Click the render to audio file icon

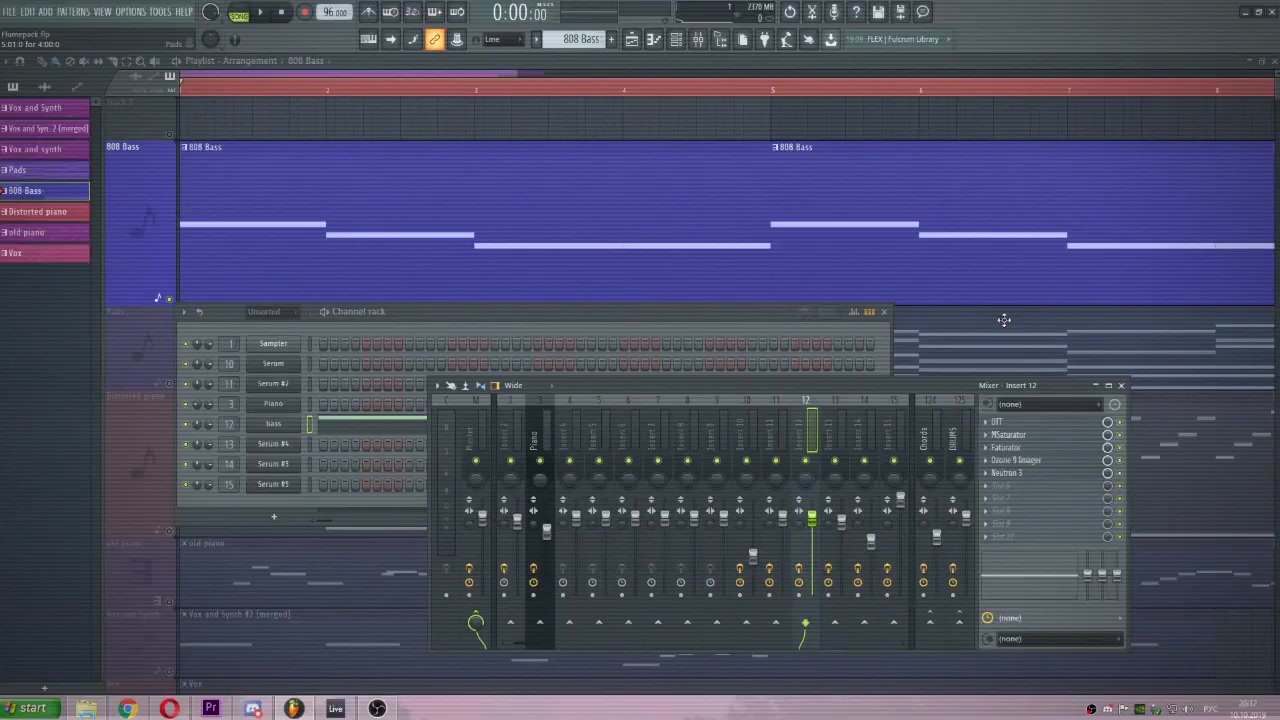click(900, 12)
